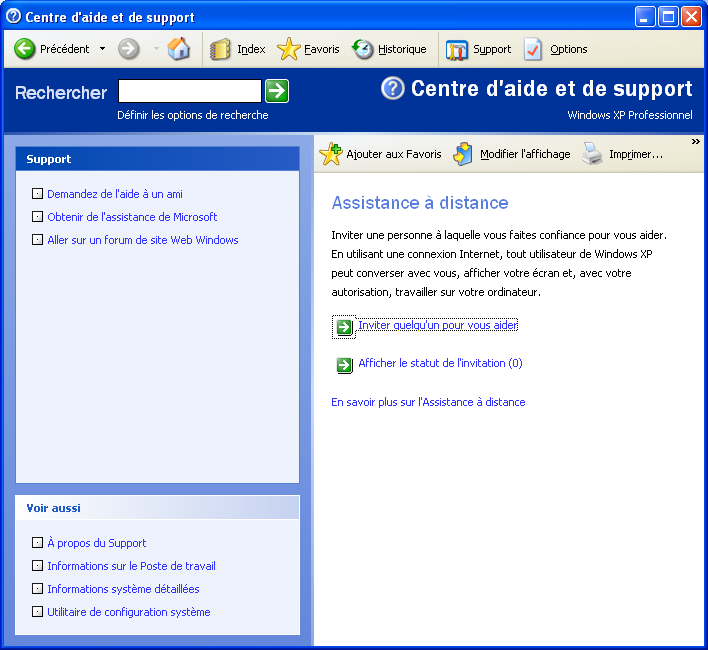Click green arrow icon beside Afficher le statut
This screenshot has height=650, width=708.
(344, 365)
